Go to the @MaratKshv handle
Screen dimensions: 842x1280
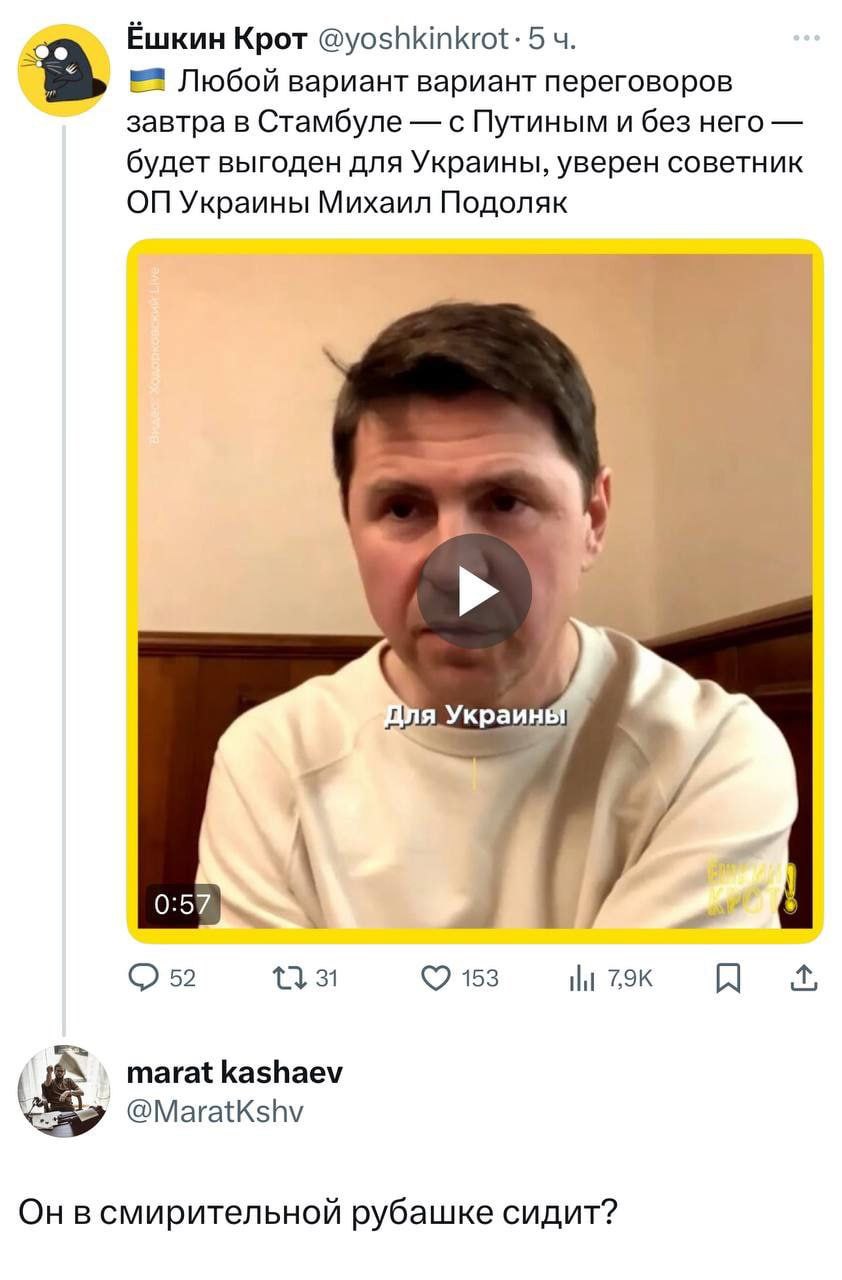[215, 1111]
